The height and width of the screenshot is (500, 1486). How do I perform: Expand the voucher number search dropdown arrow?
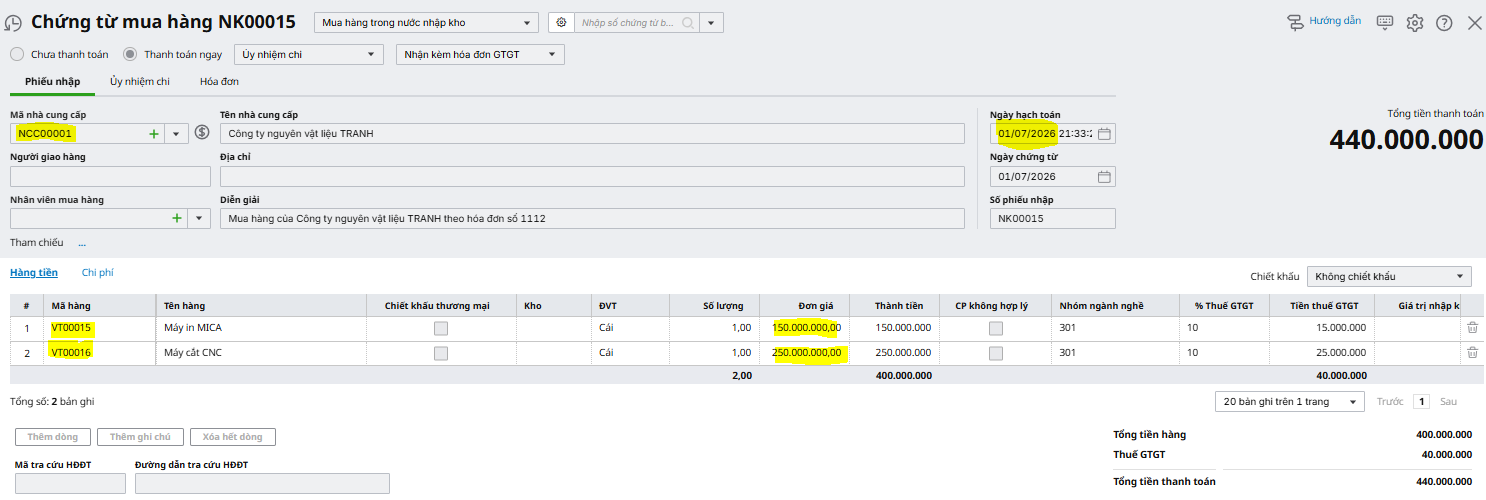711,22
